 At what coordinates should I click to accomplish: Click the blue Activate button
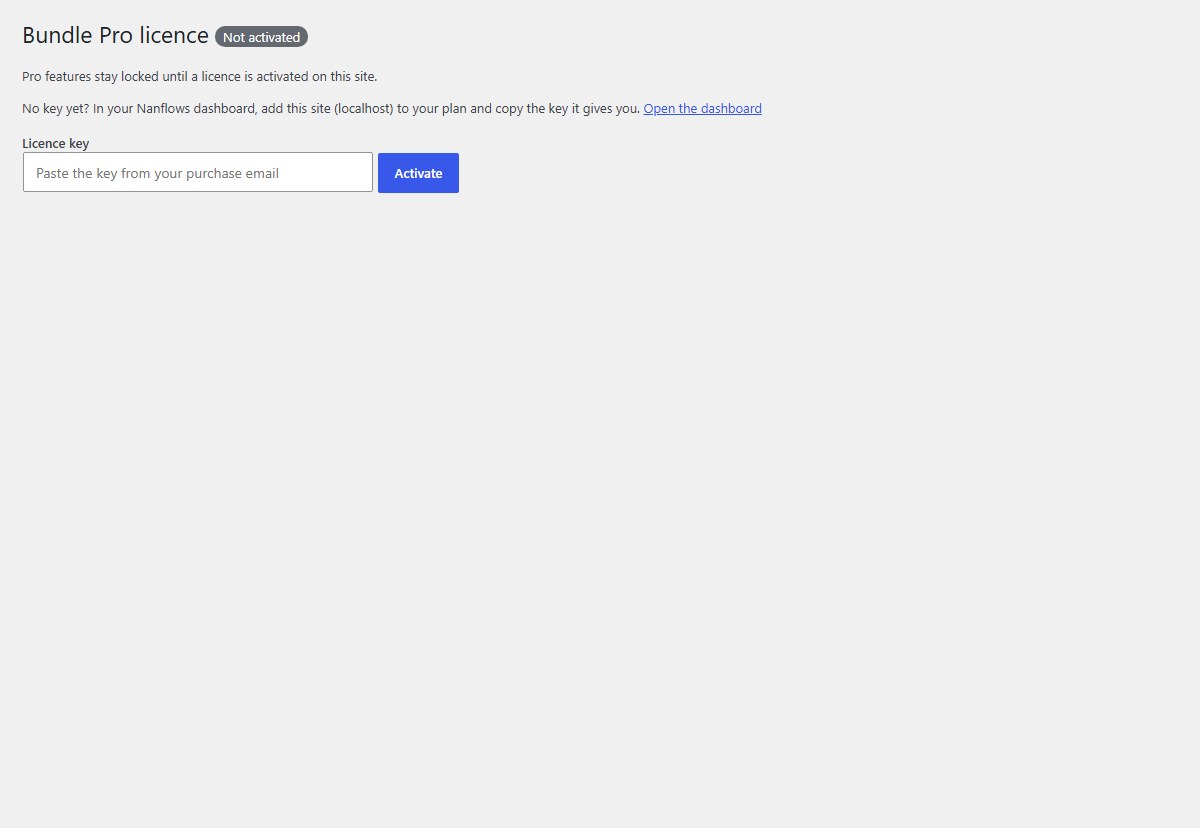click(418, 173)
